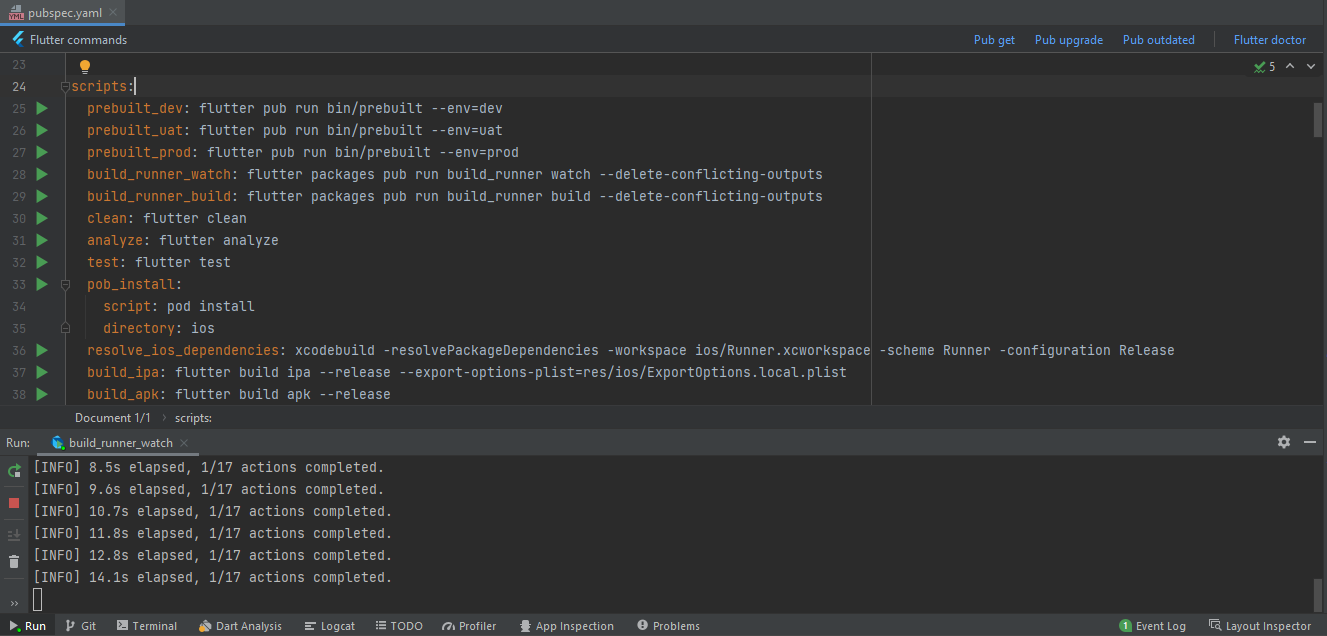
Task: Click the editor vertical scrollbar thumb
Action: [1318, 119]
